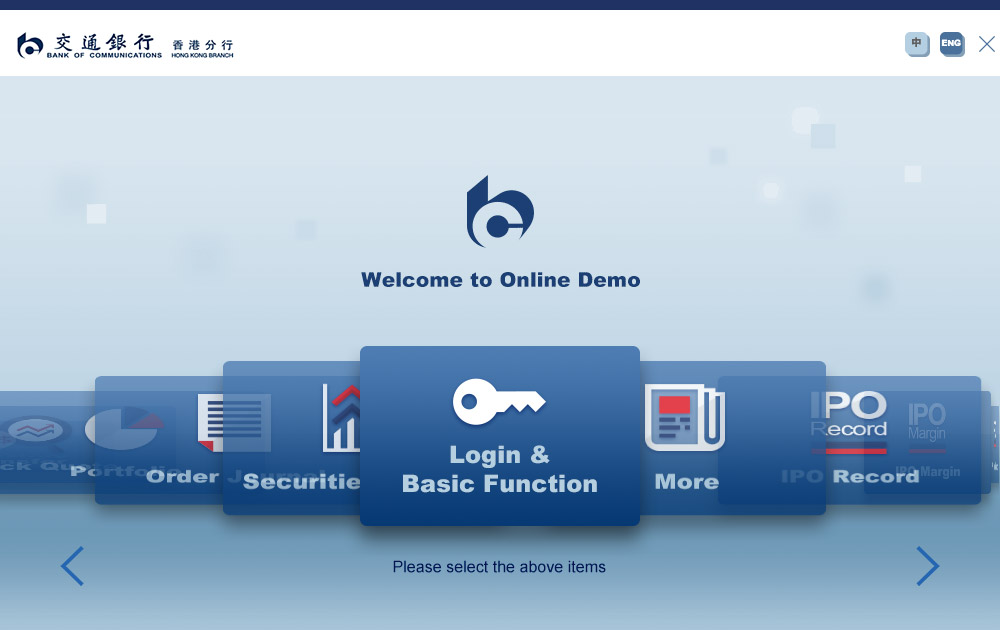
Task: Open the Order Journal document icon
Action: (x=234, y=422)
